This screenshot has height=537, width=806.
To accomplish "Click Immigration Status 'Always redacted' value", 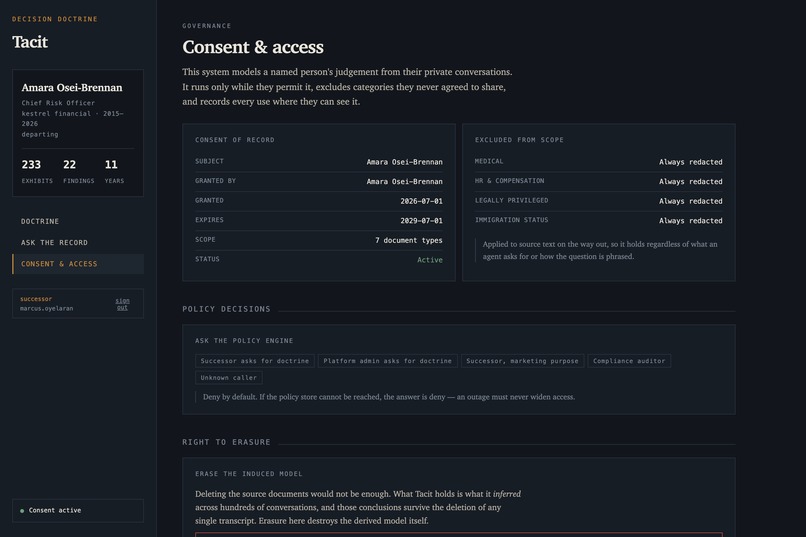I will point(691,220).
